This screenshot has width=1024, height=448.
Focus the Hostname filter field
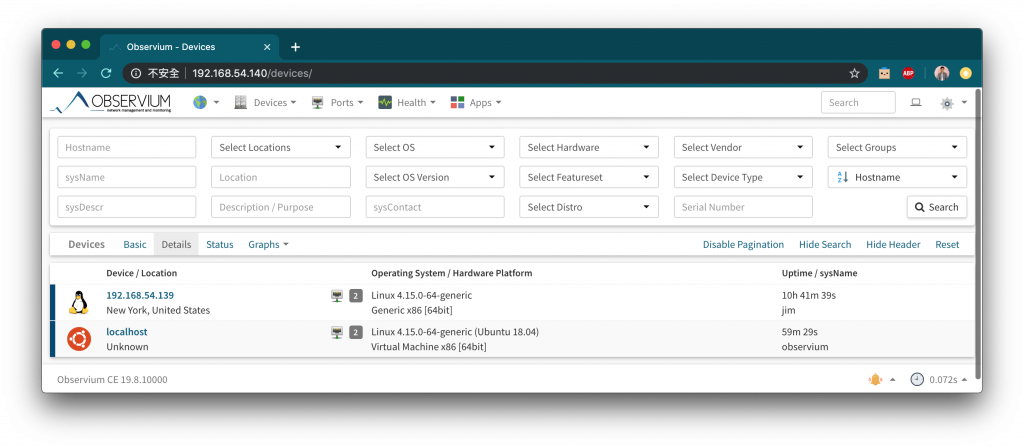127,147
